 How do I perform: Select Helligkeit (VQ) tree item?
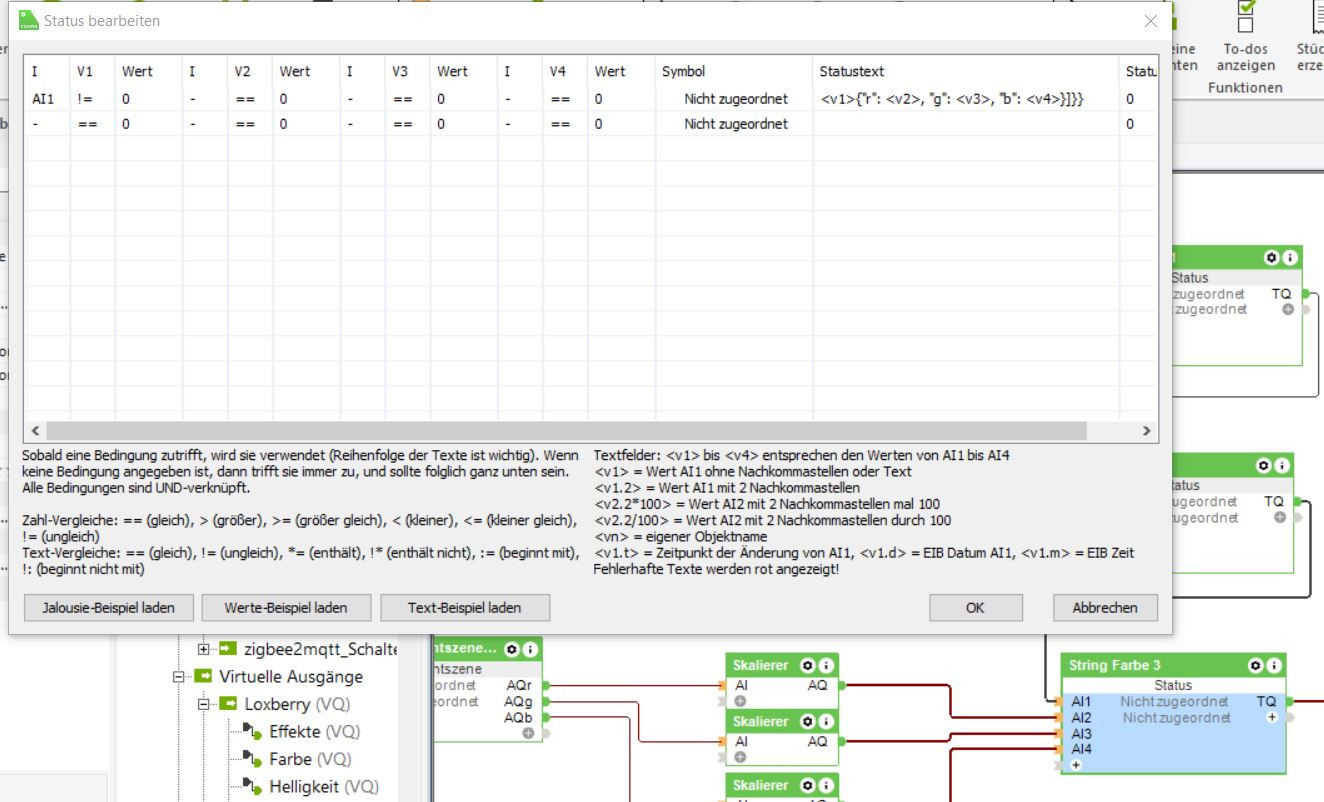tap(324, 787)
